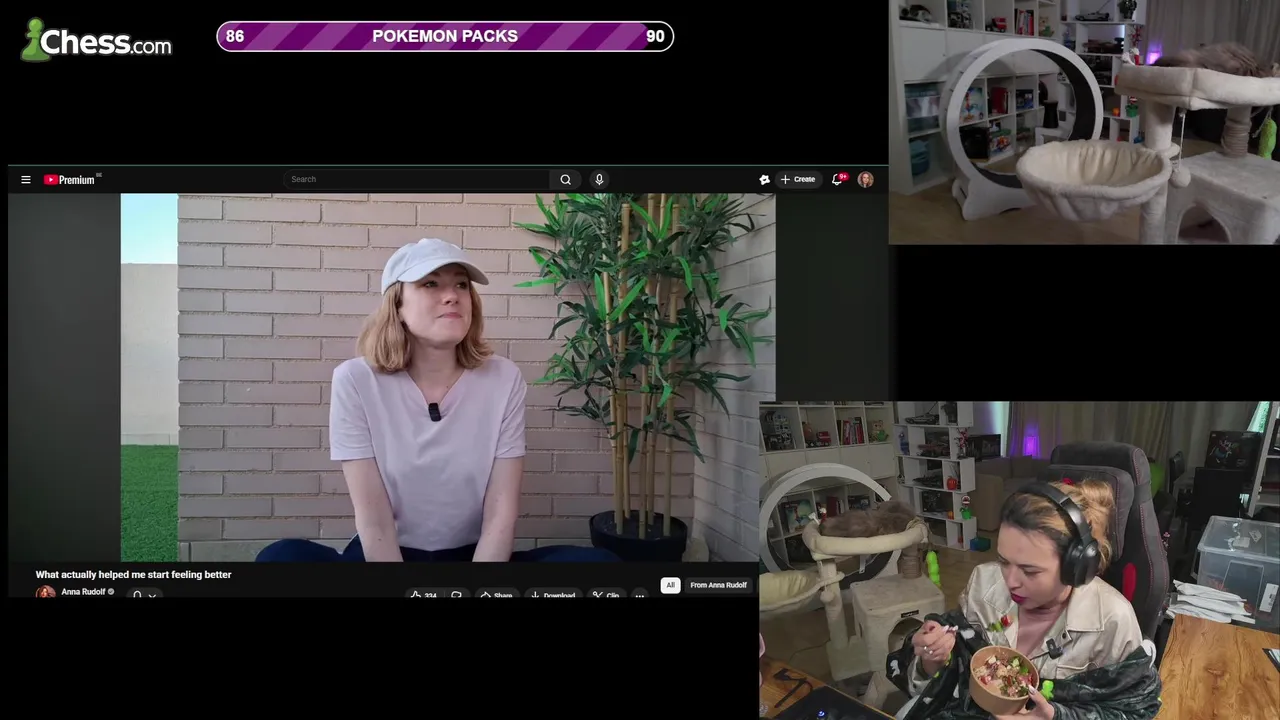Open the Anna Rudolf channel name link
The height and width of the screenshot is (720, 1280).
pos(83,592)
